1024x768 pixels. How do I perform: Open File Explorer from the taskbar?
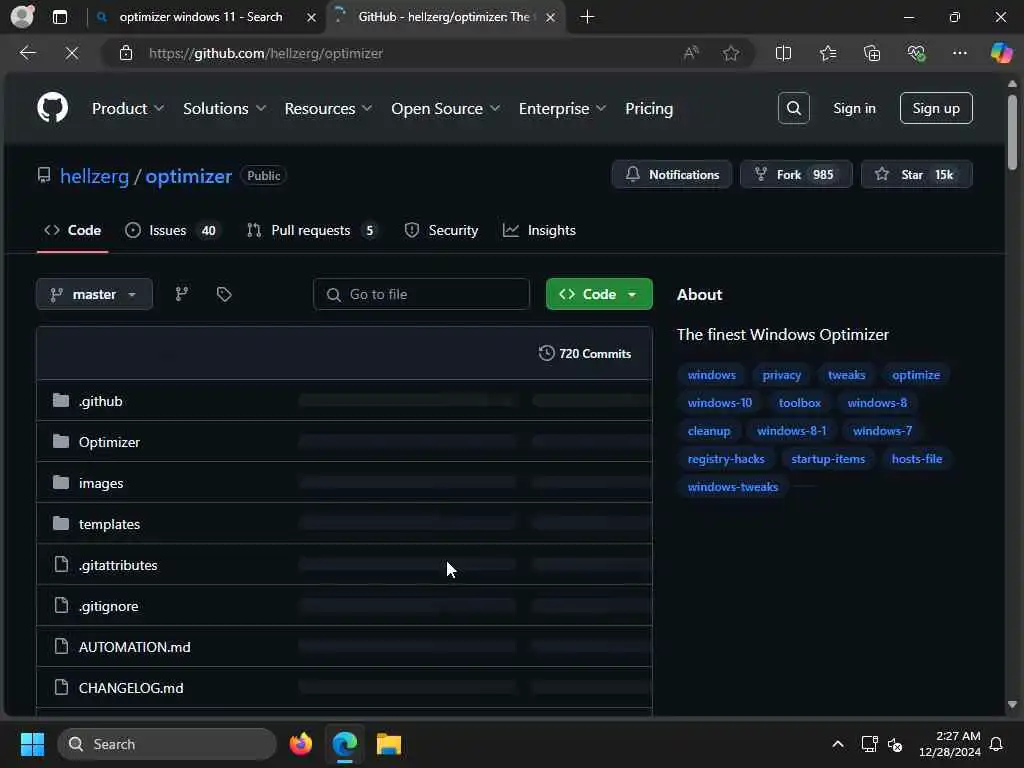click(389, 744)
